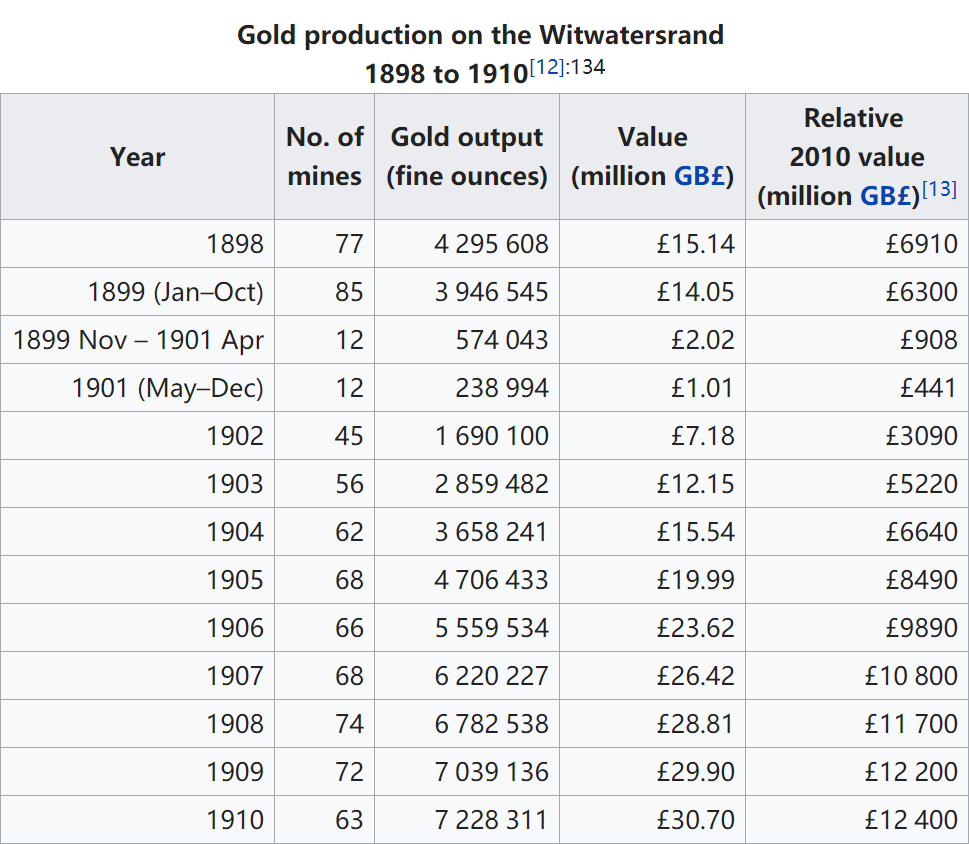Click the £10 800 relative value cell
The width and height of the screenshot is (969, 844).
click(911, 676)
